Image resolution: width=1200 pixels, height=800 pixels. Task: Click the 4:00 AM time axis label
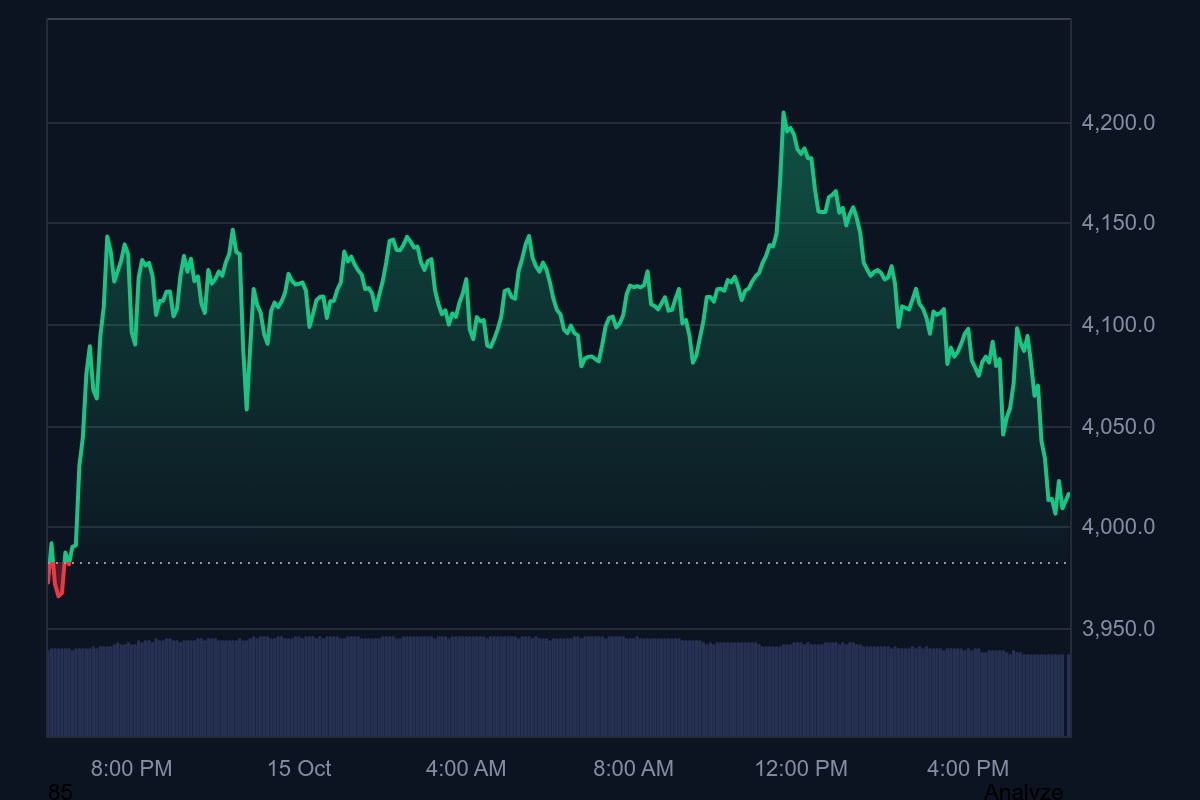[466, 768]
